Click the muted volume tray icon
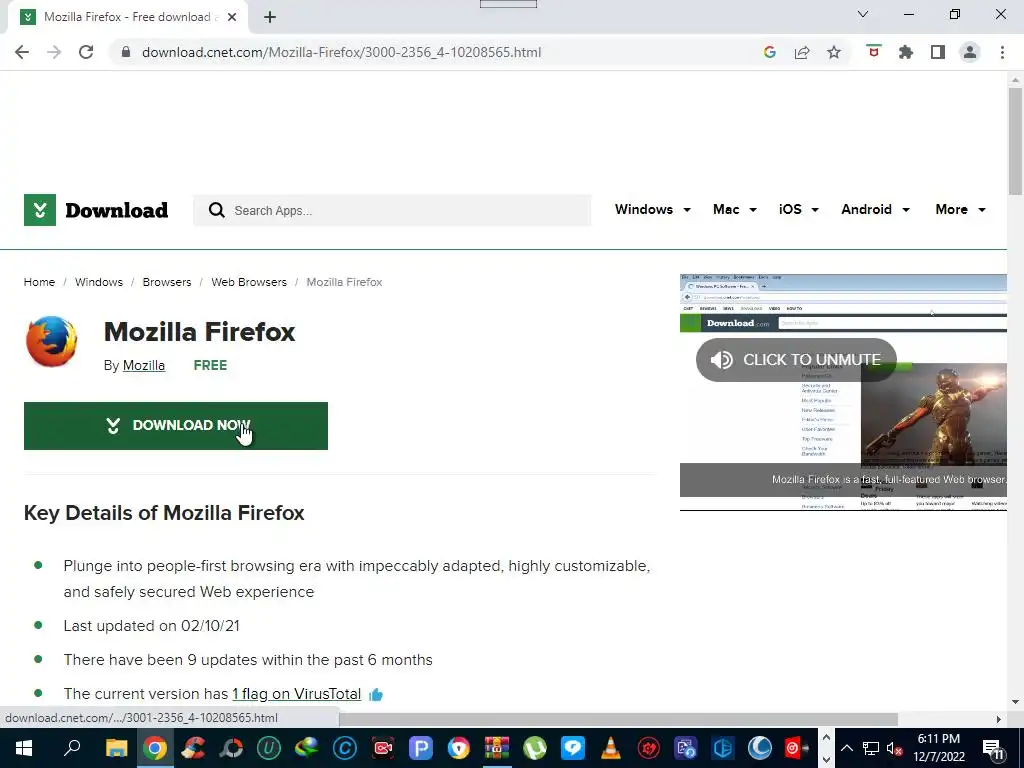Screen dimensions: 1024x768 click(x=894, y=748)
